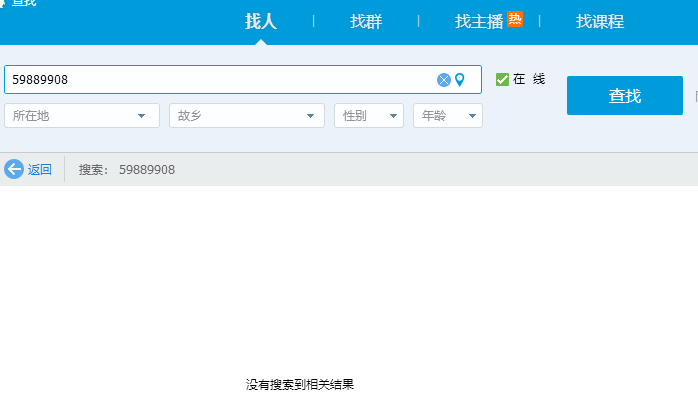The height and width of the screenshot is (419, 698).
Task: Open the 找主播 tab
Action: pos(479,21)
